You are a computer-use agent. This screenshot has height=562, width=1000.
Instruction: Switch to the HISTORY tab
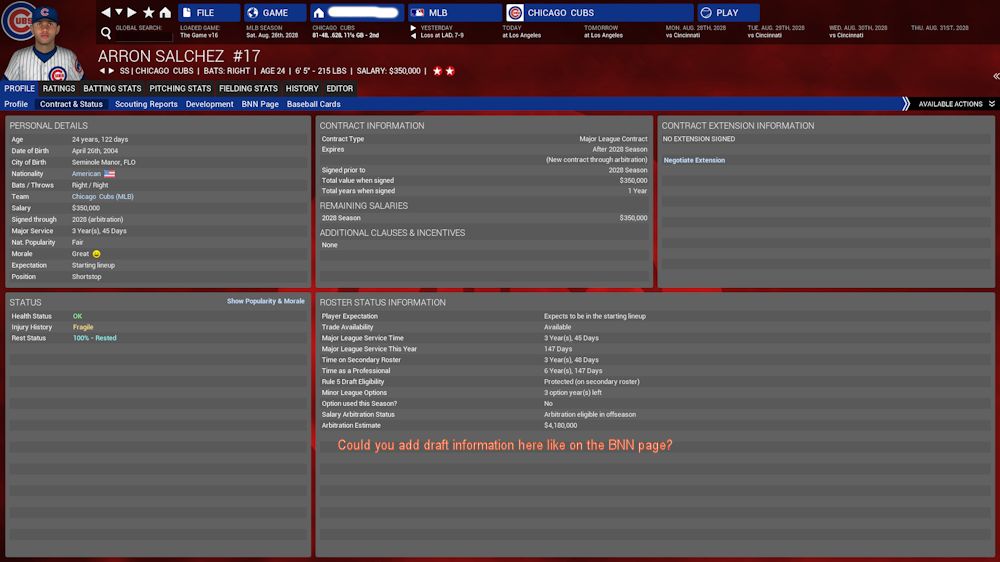[x=302, y=89]
